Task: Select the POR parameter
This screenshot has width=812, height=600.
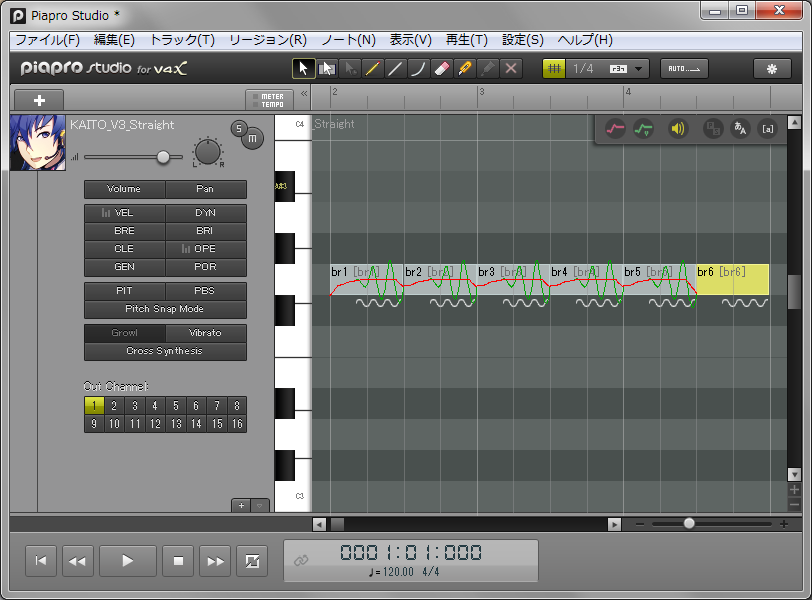Action: pyautogui.click(x=206, y=267)
